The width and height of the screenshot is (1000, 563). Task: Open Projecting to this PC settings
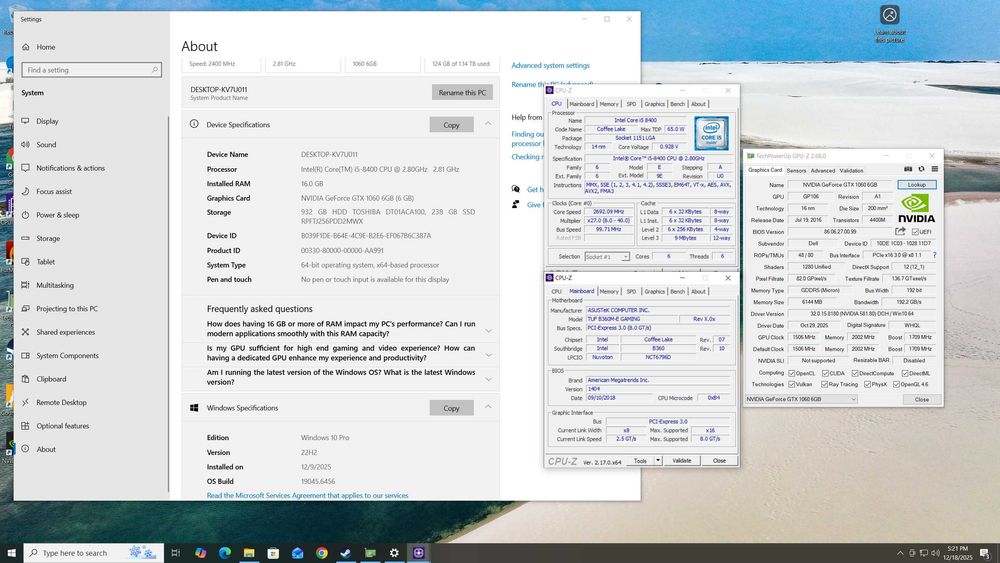(67, 309)
